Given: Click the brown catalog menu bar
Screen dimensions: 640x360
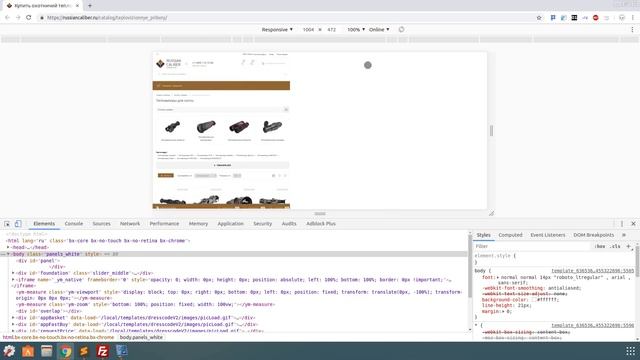Looking at the screenshot, I should tap(221, 86).
